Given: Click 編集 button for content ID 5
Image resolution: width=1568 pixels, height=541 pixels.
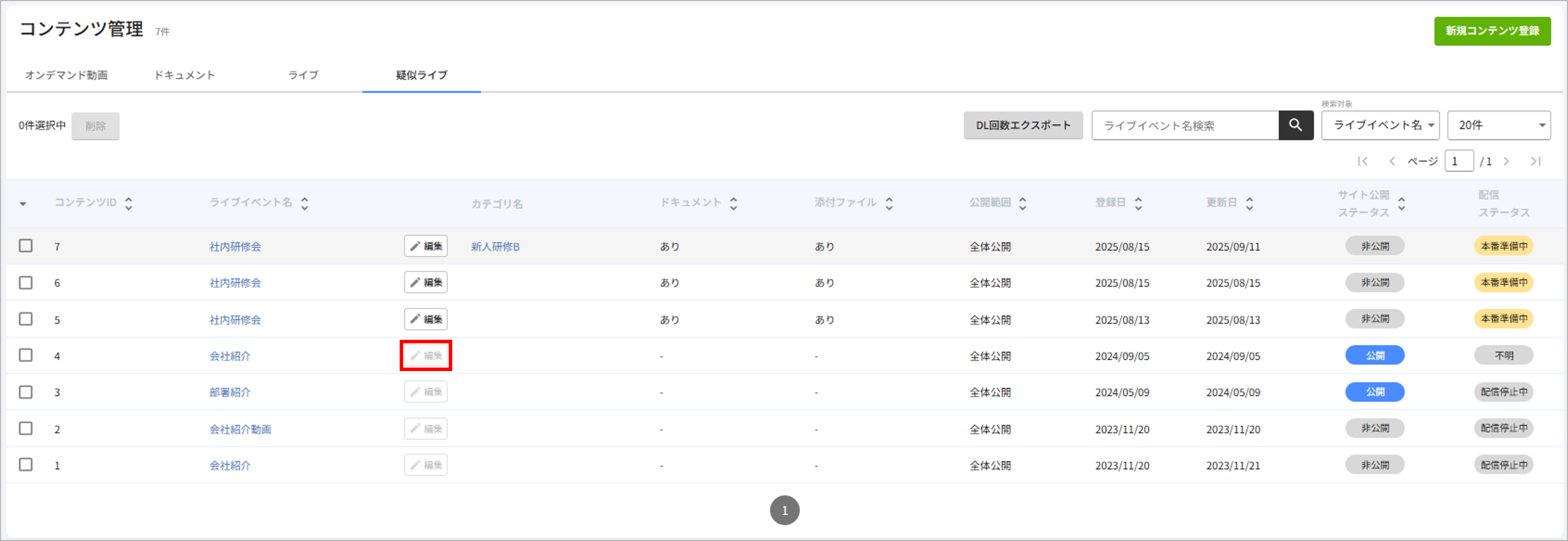Looking at the screenshot, I should coord(426,319).
